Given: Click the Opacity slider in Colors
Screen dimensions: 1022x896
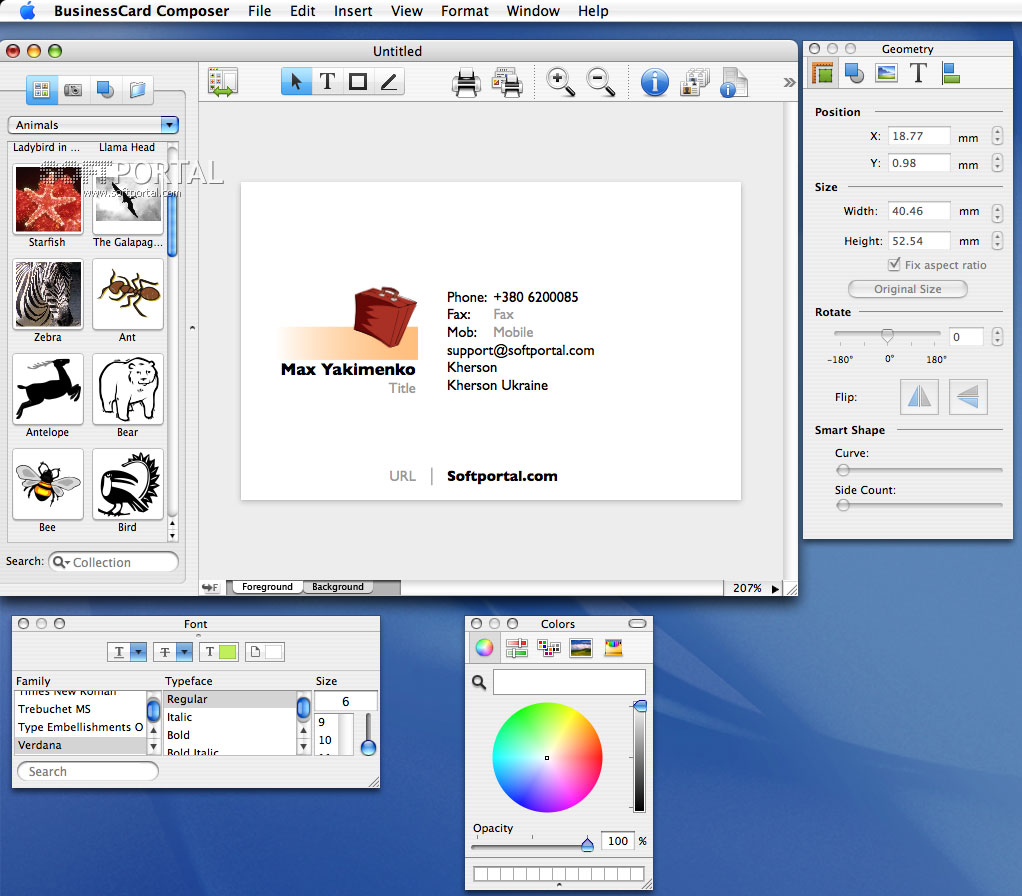Looking at the screenshot, I should [x=587, y=845].
